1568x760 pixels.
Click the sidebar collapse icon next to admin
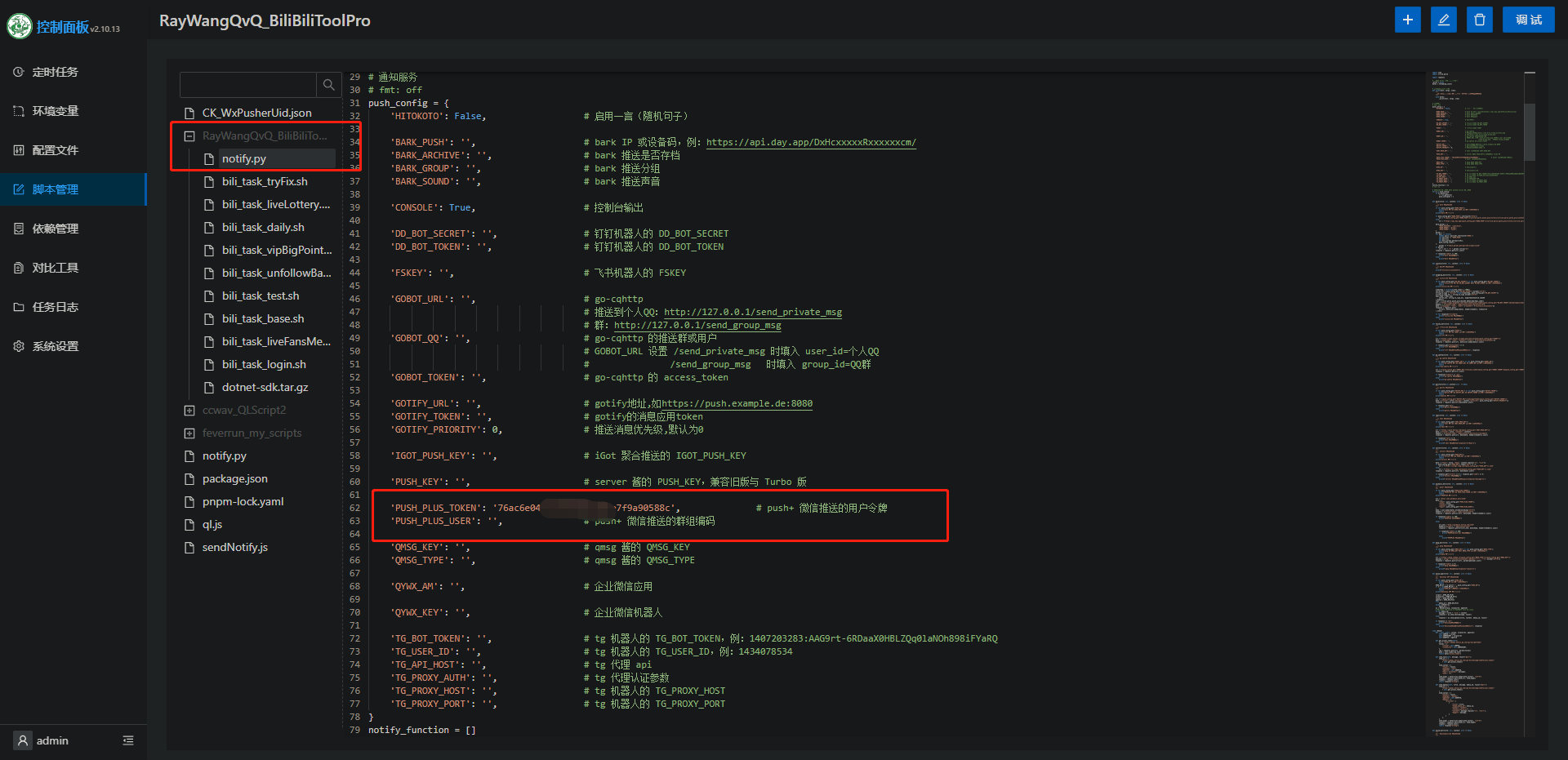(128, 740)
